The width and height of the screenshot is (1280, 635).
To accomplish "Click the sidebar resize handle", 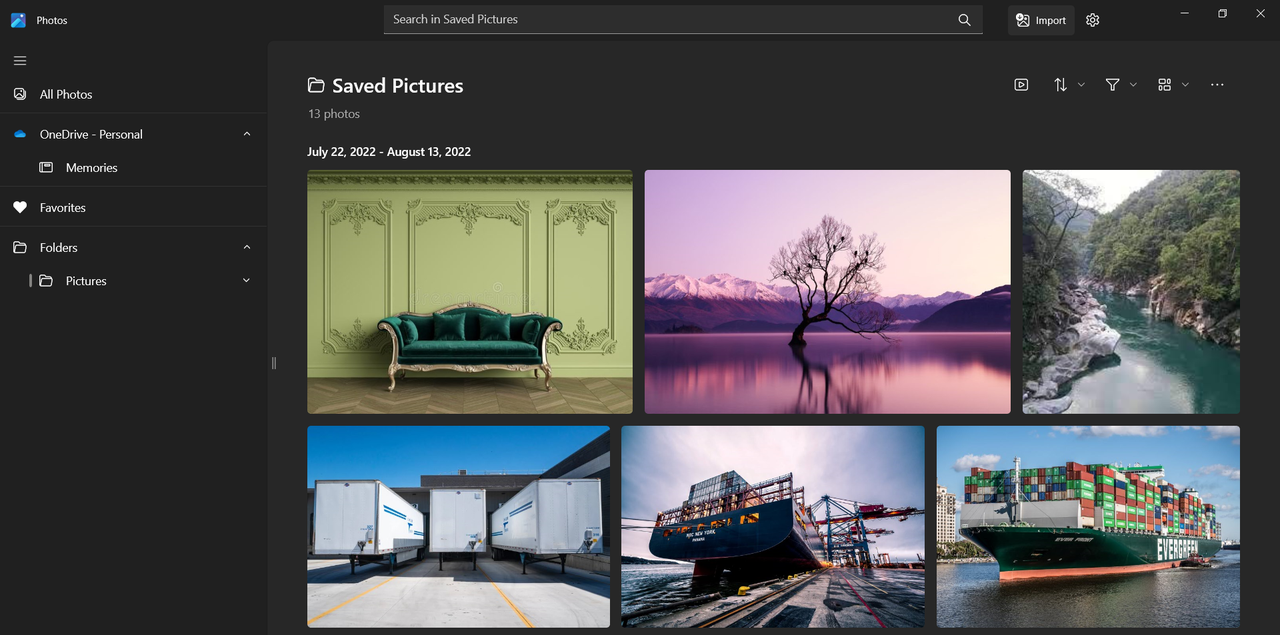I will point(273,363).
